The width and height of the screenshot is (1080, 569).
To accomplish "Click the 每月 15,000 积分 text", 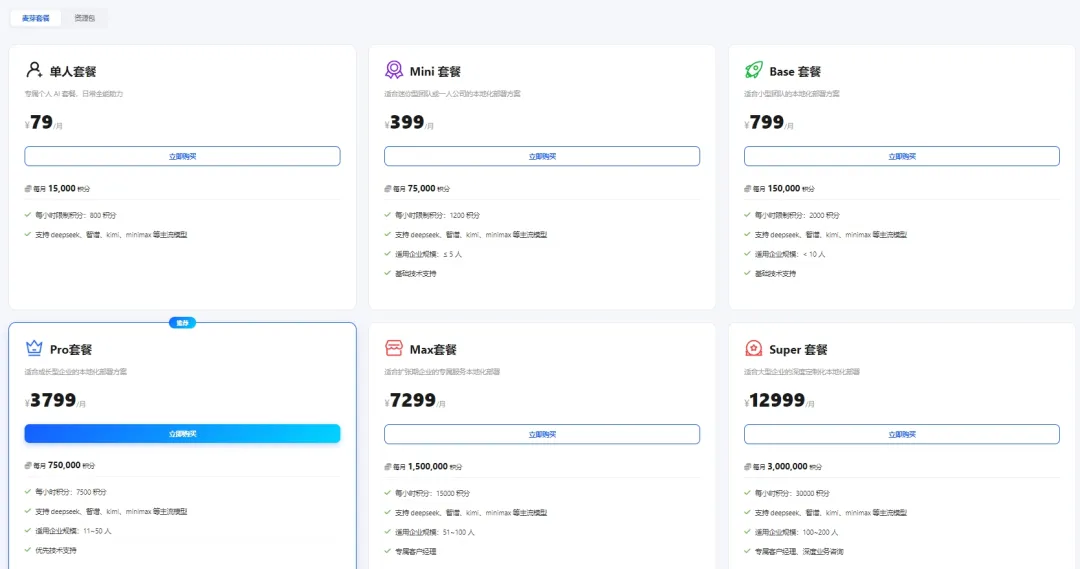I will [61, 189].
